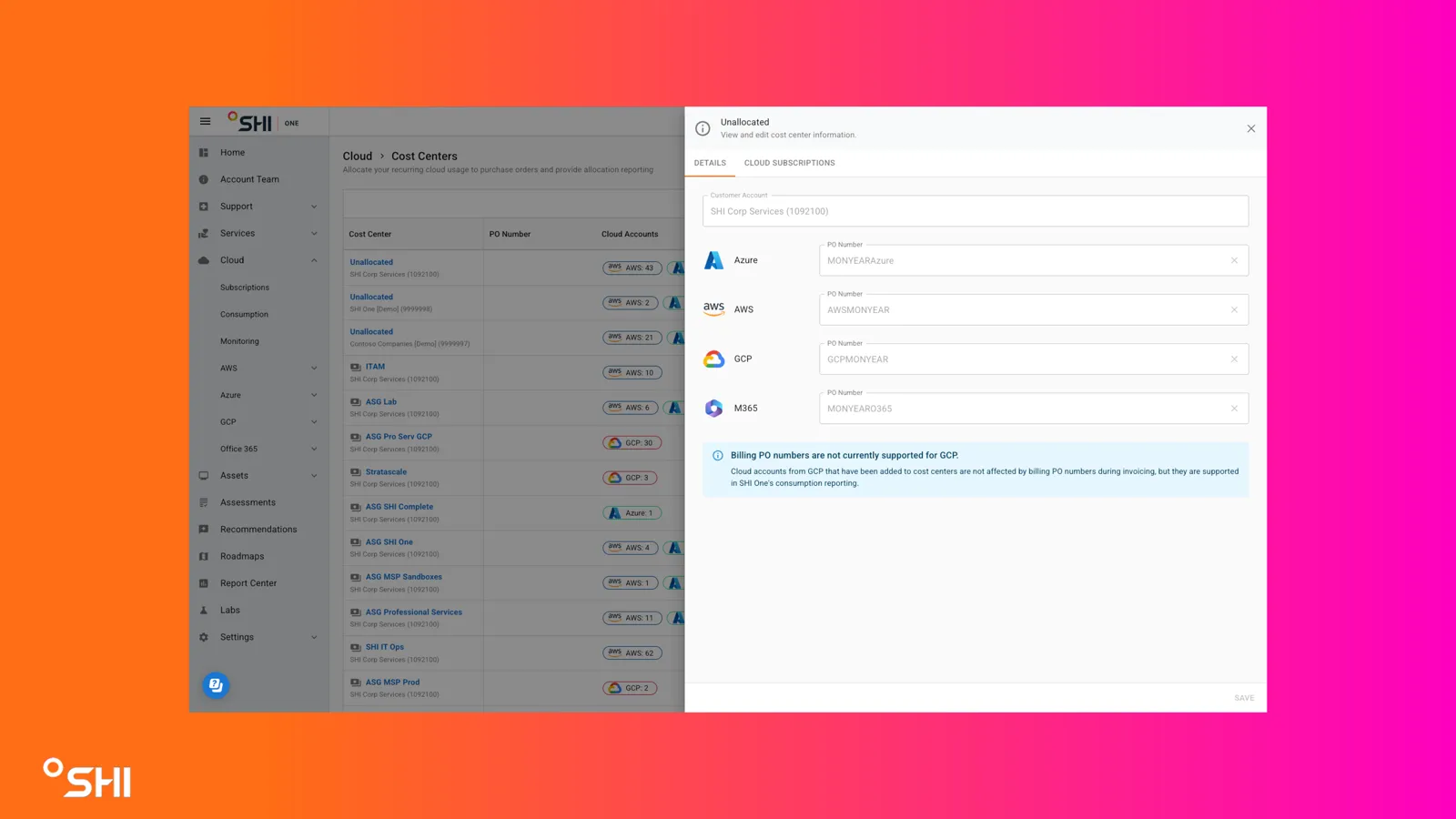Expand the Services menu chevron

pos(315,234)
